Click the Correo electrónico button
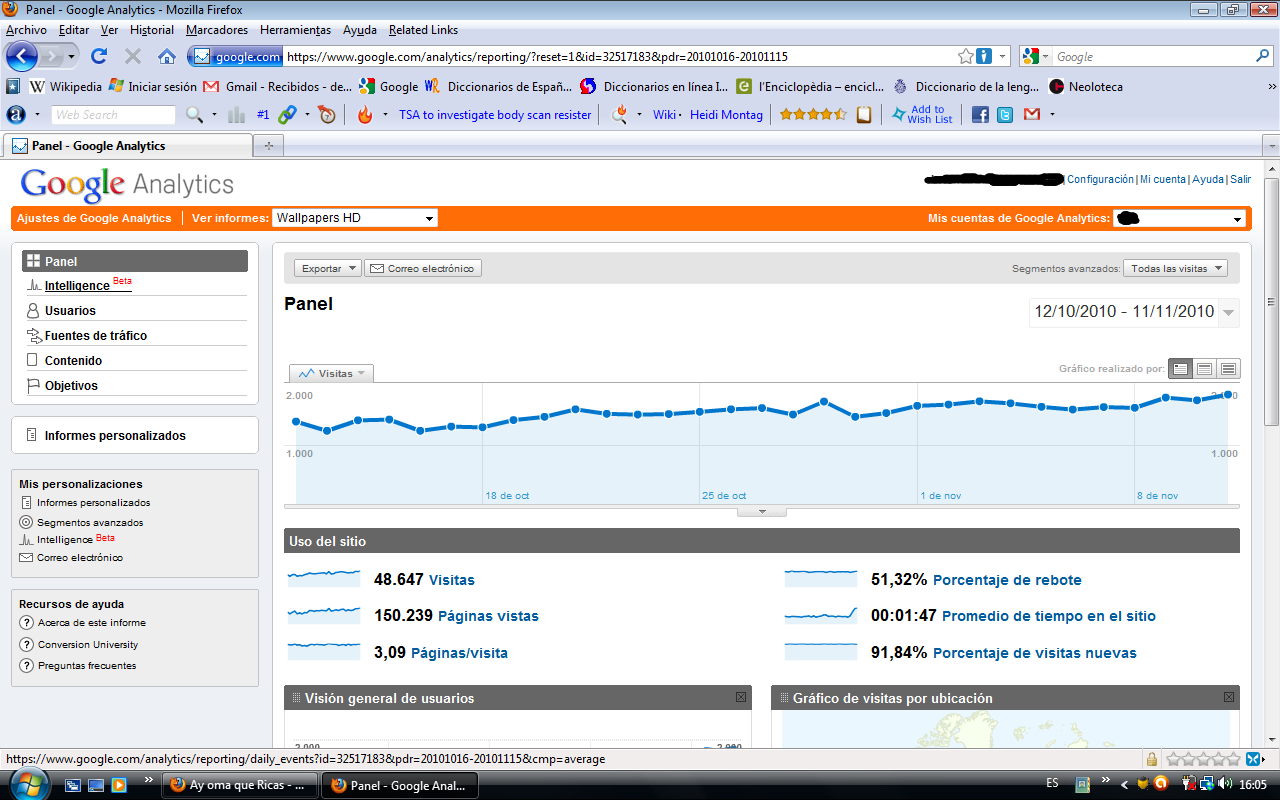 pyautogui.click(x=423, y=268)
